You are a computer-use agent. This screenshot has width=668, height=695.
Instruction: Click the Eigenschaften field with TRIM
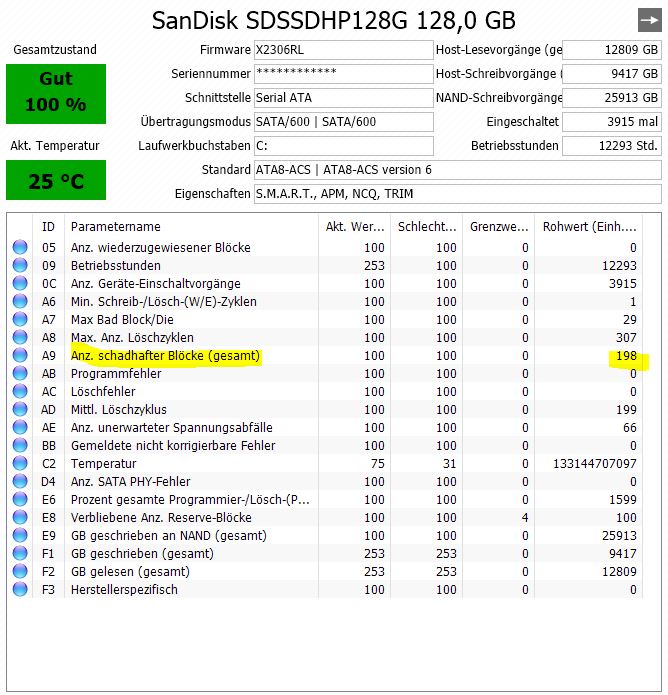click(457, 194)
